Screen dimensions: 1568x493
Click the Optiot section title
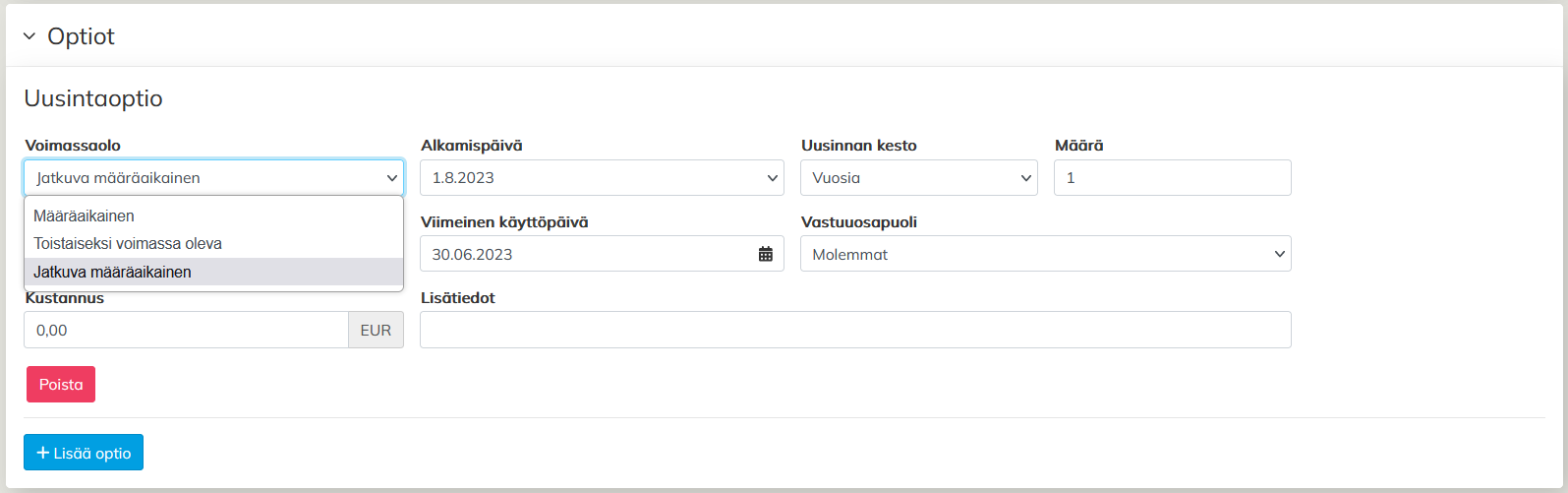tap(81, 36)
